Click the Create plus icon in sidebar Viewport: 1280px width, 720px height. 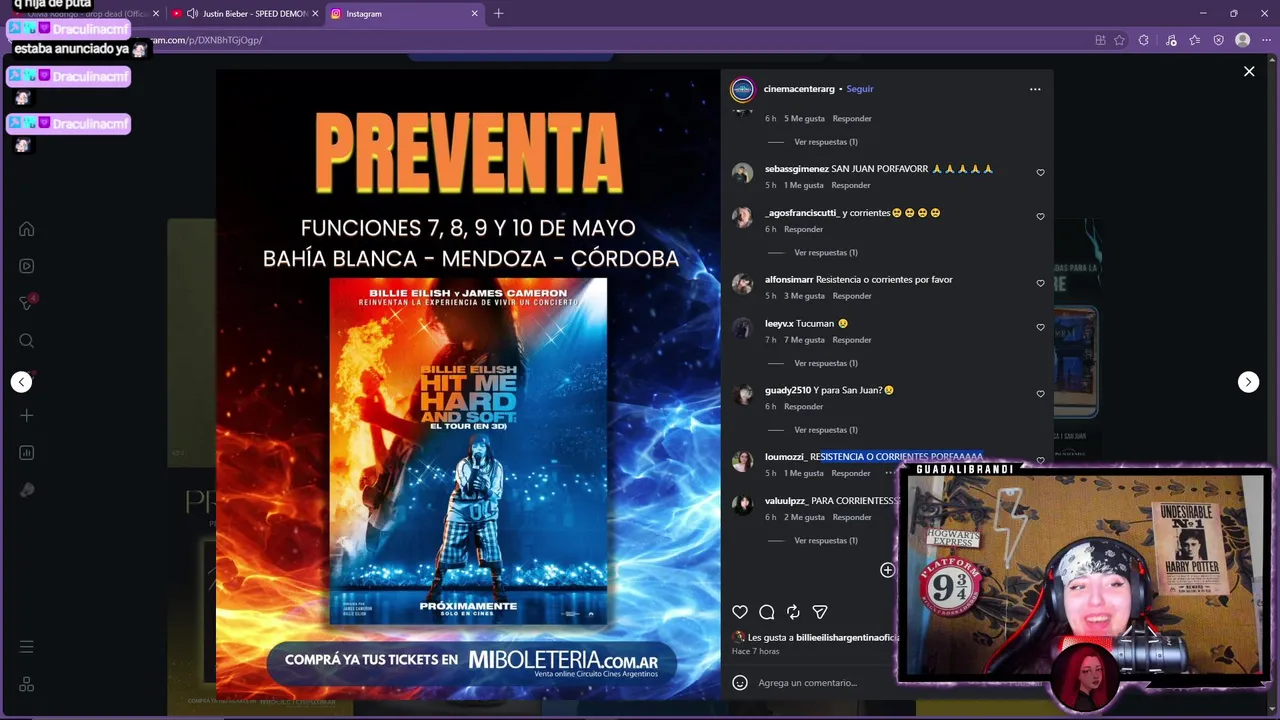(27, 415)
